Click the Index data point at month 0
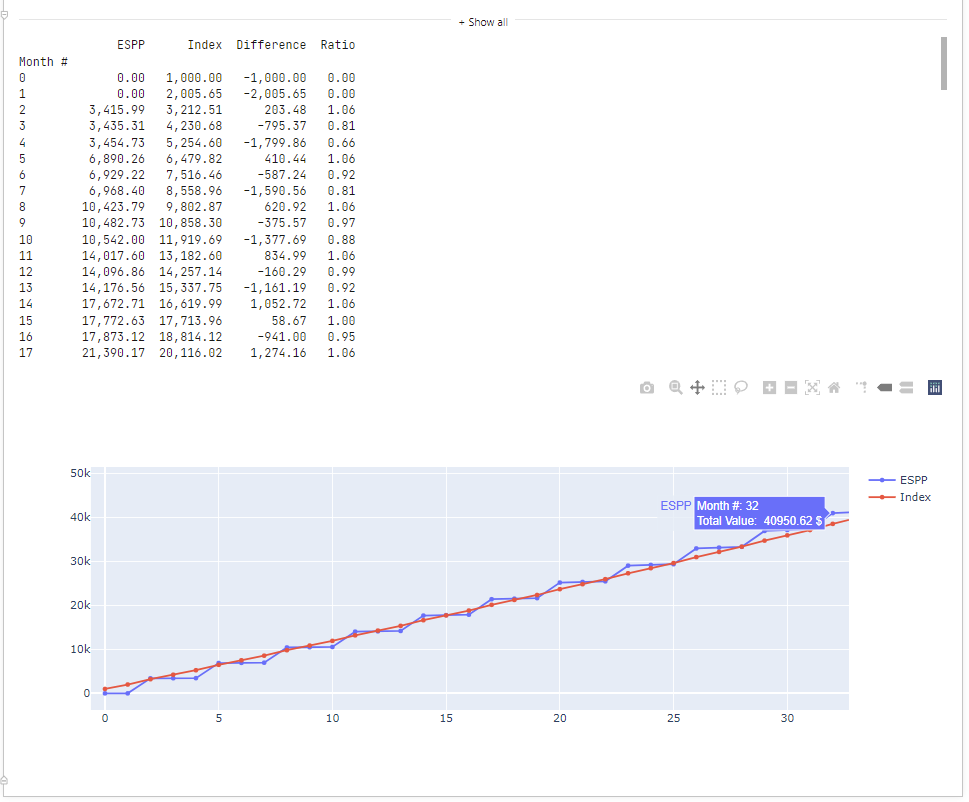Screen dimensions: 969x802 [x=105, y=689]
